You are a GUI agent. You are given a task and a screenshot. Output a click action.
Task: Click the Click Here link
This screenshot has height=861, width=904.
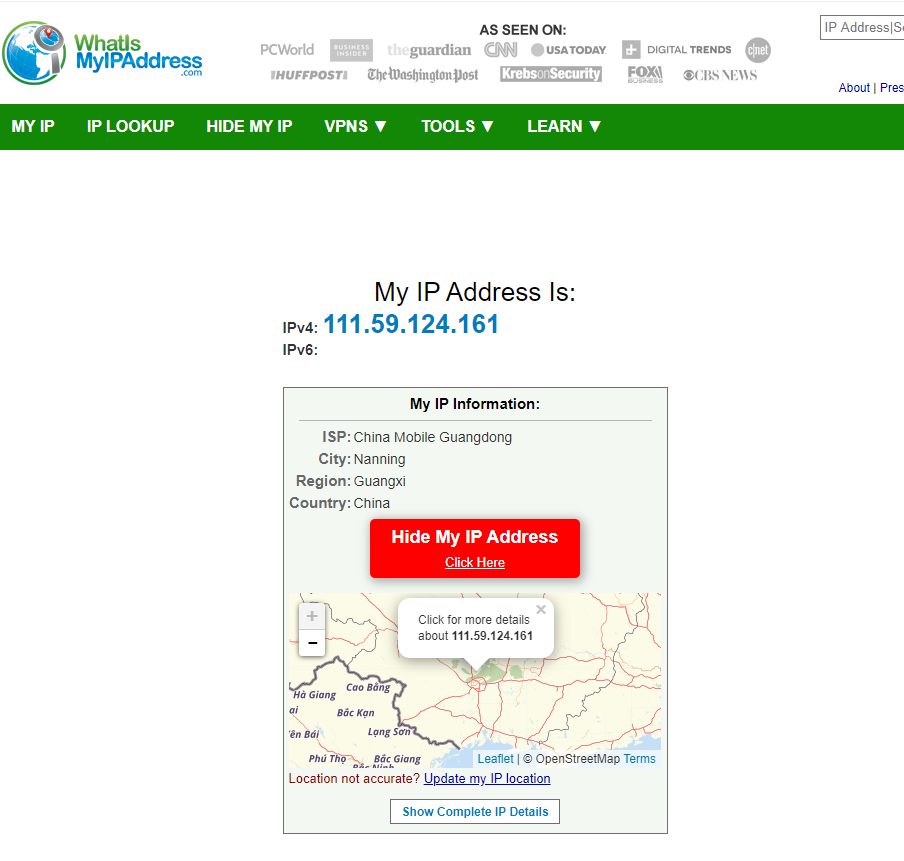[x=474, y=562]
